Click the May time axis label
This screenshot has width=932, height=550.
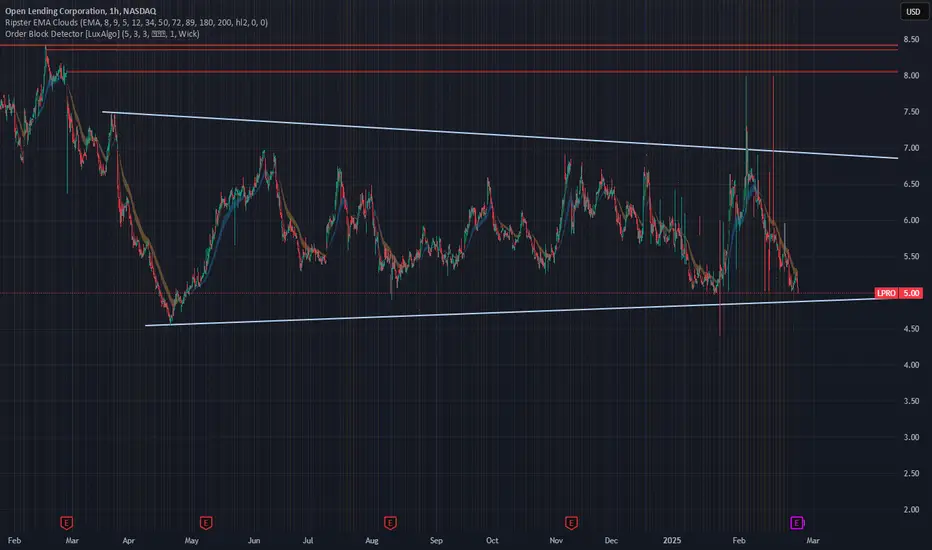[x=191, y=540]
